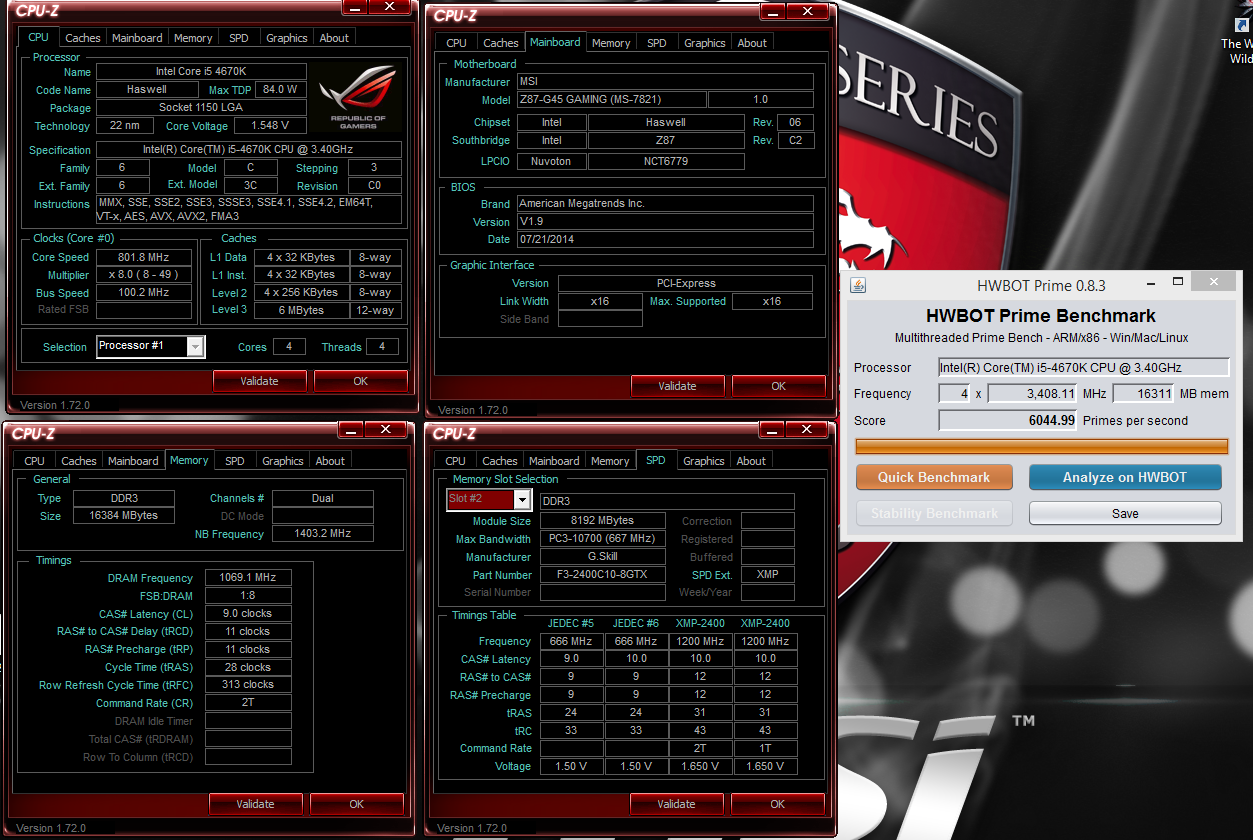1253x840 pixels.
Task: Open Graphics tab in CPU-Z CPU window
Action: [286, 38]
